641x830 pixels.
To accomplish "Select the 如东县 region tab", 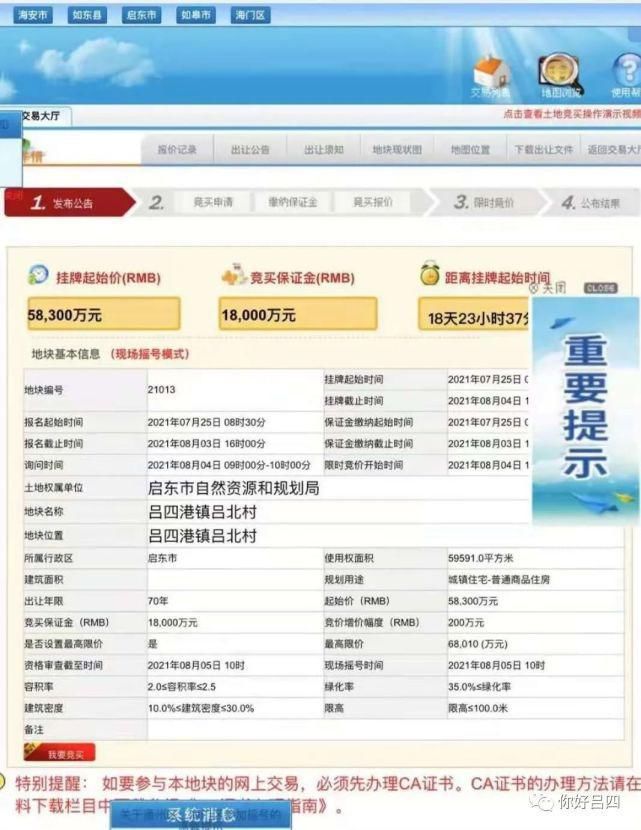I will 87,15.
